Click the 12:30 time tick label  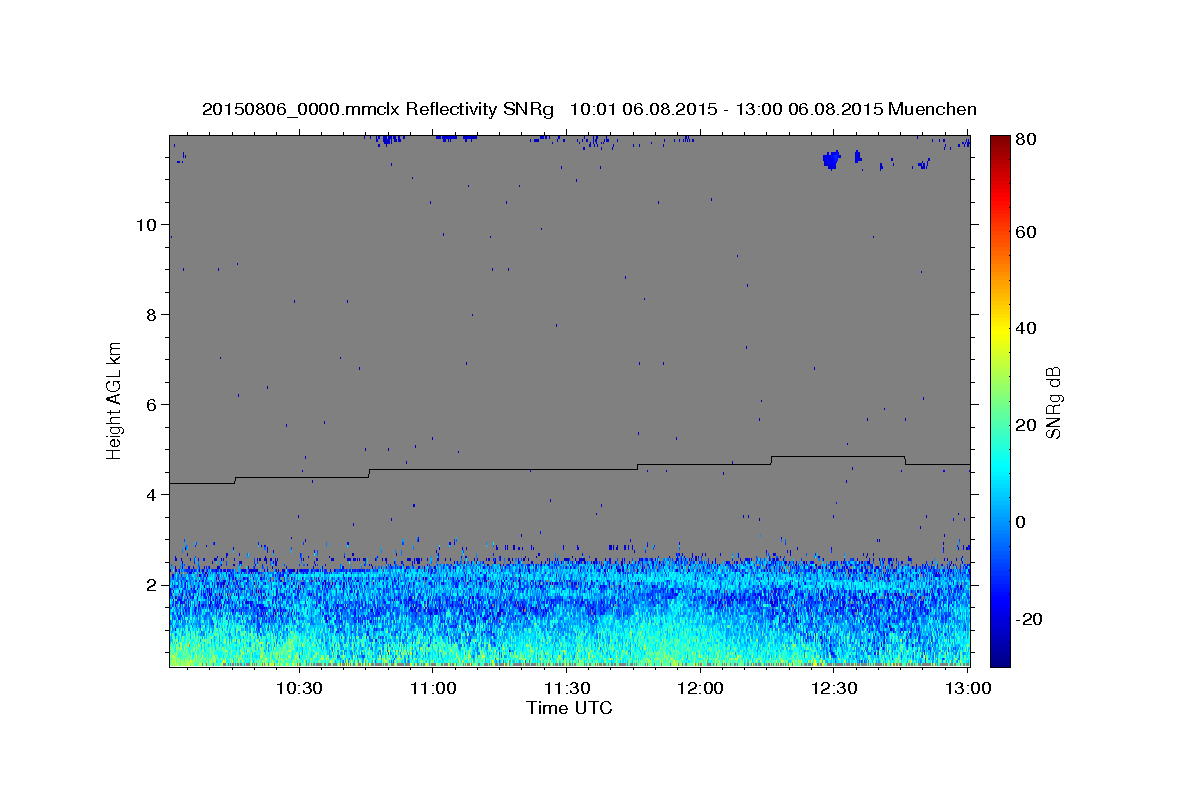click(834, 689)
